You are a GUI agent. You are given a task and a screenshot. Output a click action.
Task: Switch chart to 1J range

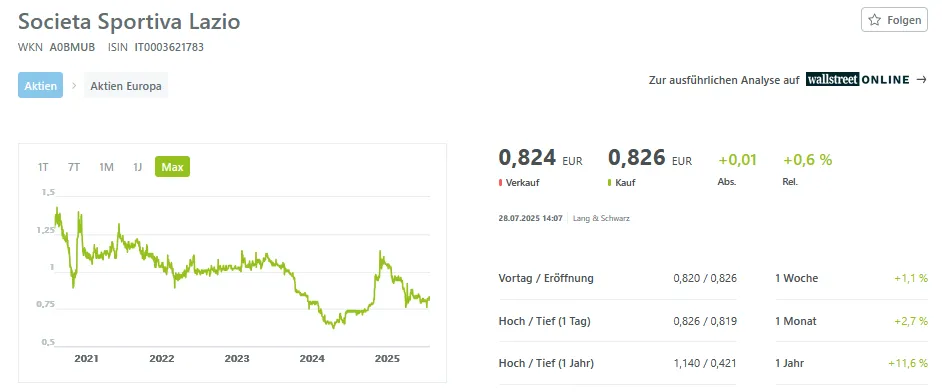pyautogui.click(x=138, y=167)
